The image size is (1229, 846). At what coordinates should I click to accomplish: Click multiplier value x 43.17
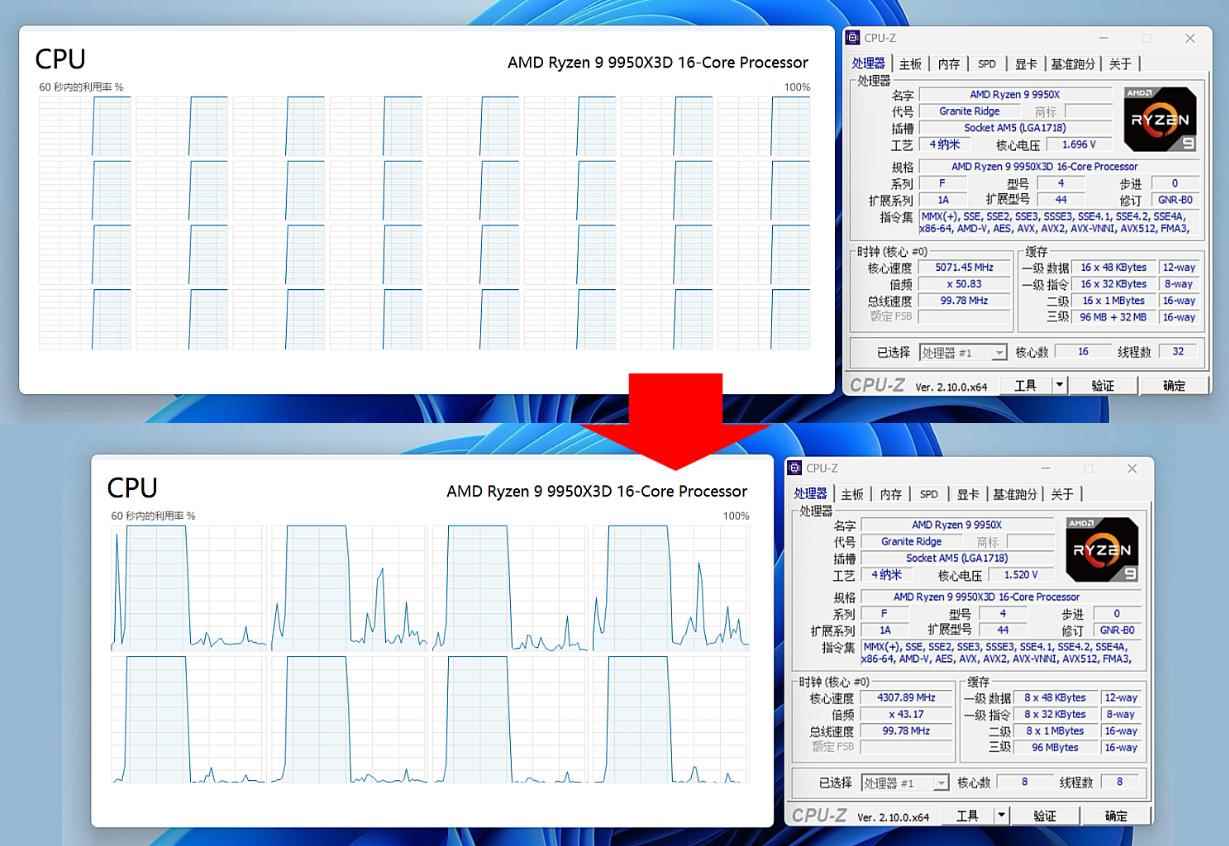906,714
